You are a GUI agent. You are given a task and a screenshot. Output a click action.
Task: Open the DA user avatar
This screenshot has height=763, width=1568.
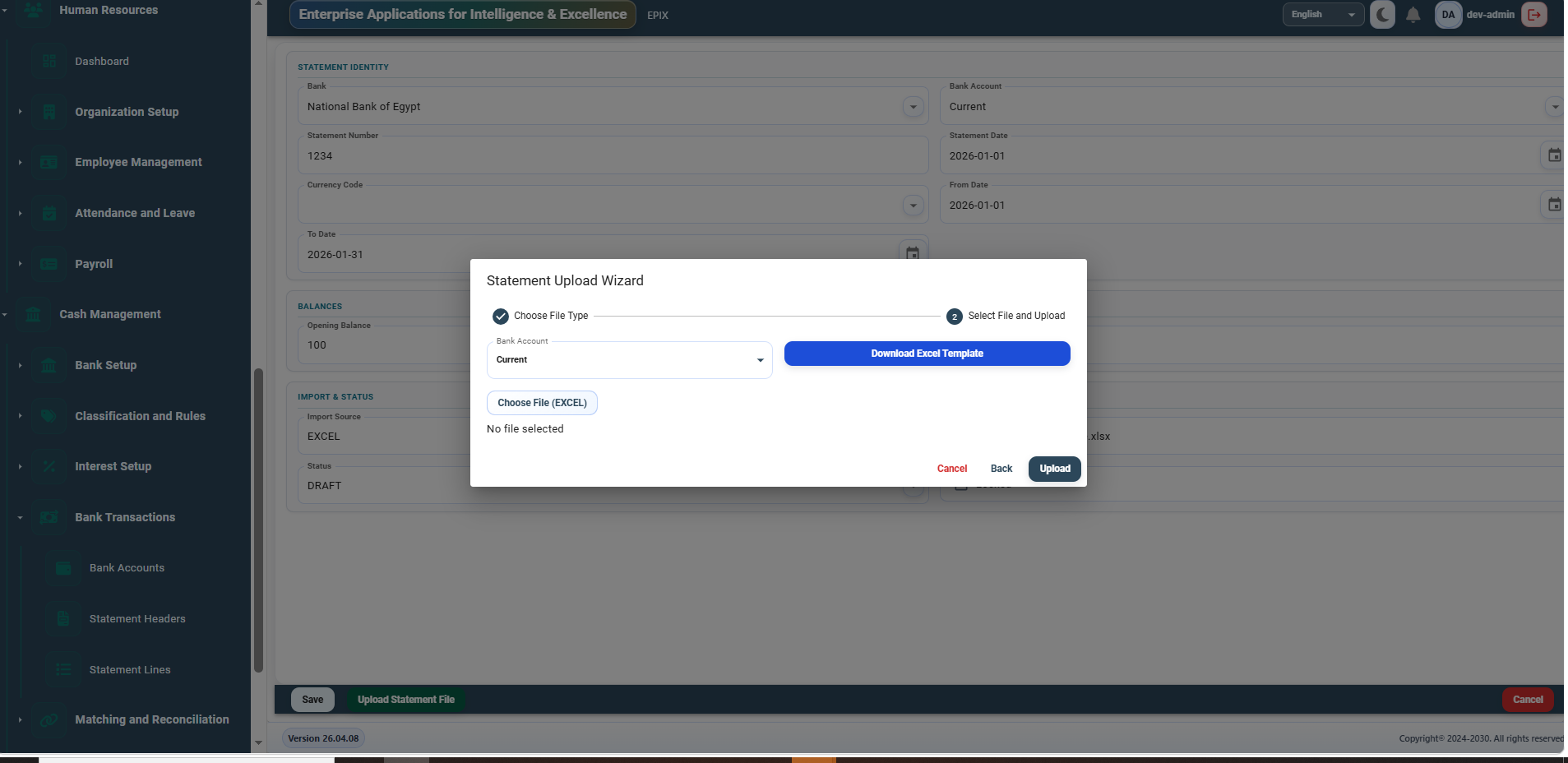[1448, 14]
